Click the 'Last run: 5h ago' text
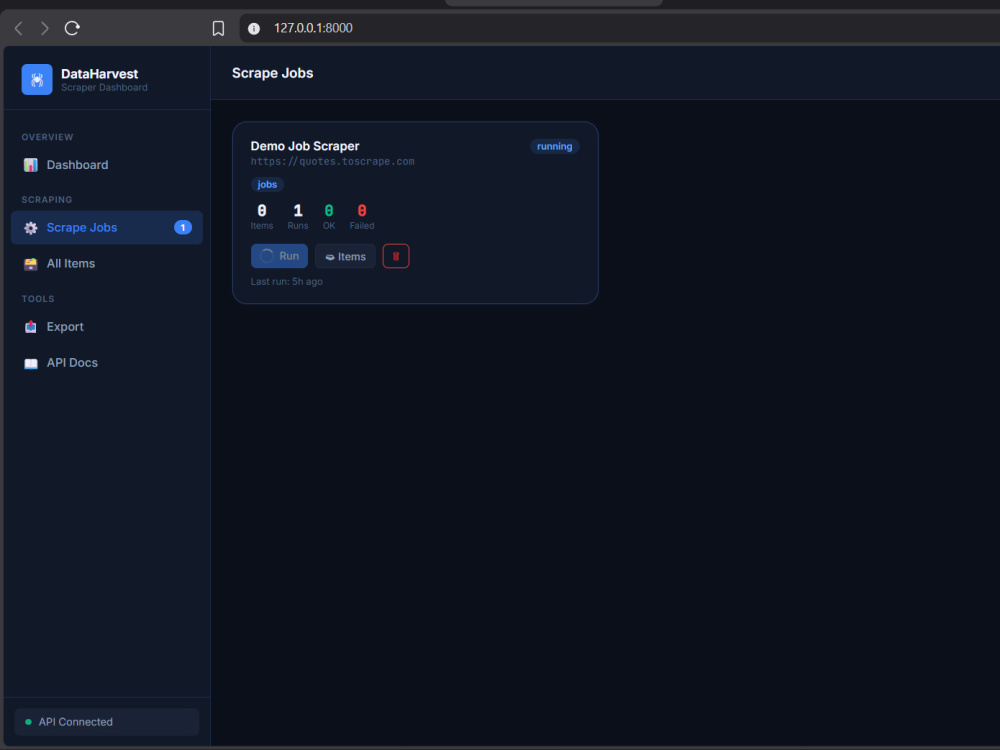1000x750 pixels. pyautogui.click(x=286, y=281)
